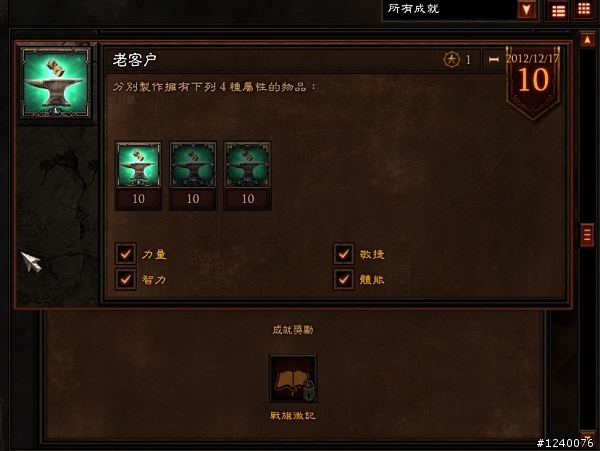Toggle the 智力 checkbox
The image size is (600, 451).
click(x=126, y=279)
